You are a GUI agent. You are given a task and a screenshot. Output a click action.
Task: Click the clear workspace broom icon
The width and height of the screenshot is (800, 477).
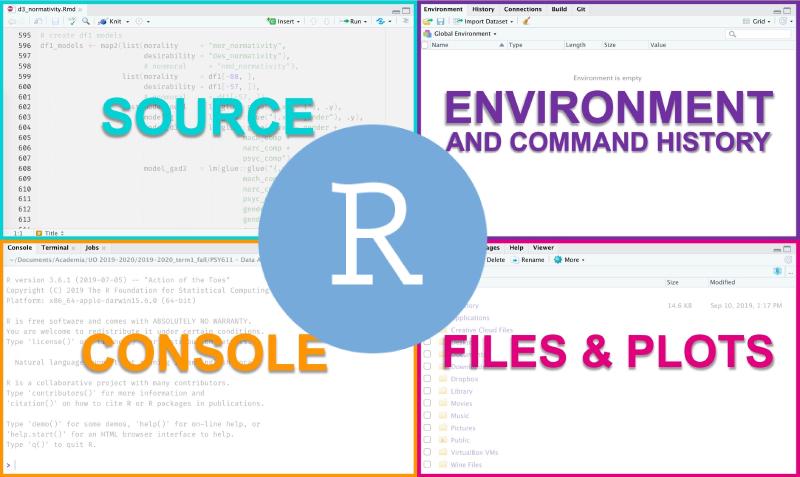coord(526,21)
